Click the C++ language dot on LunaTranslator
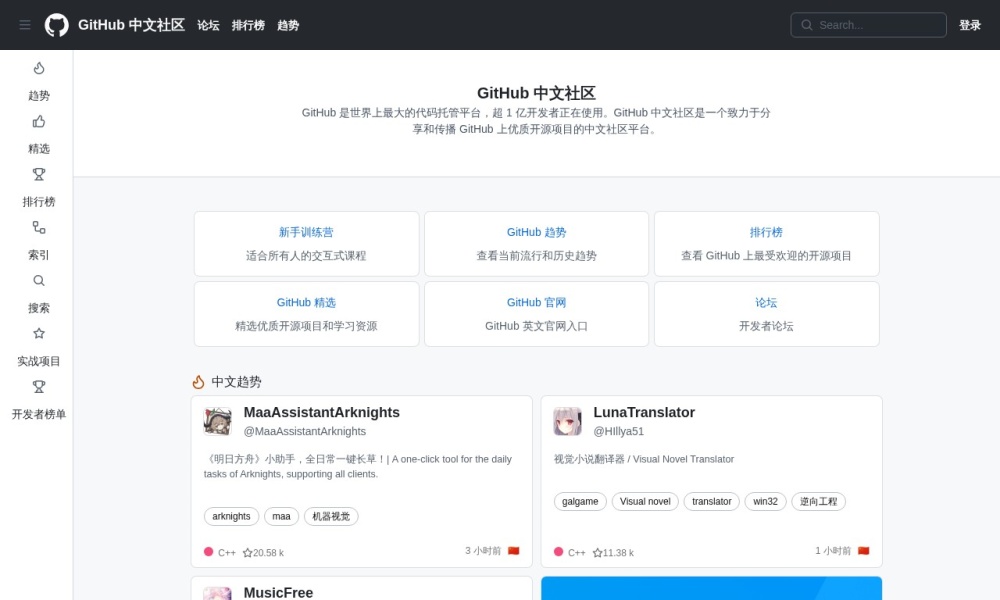The width and height of the screenshot is (1000, 600). pyautogui.click(x=559, y=552)
